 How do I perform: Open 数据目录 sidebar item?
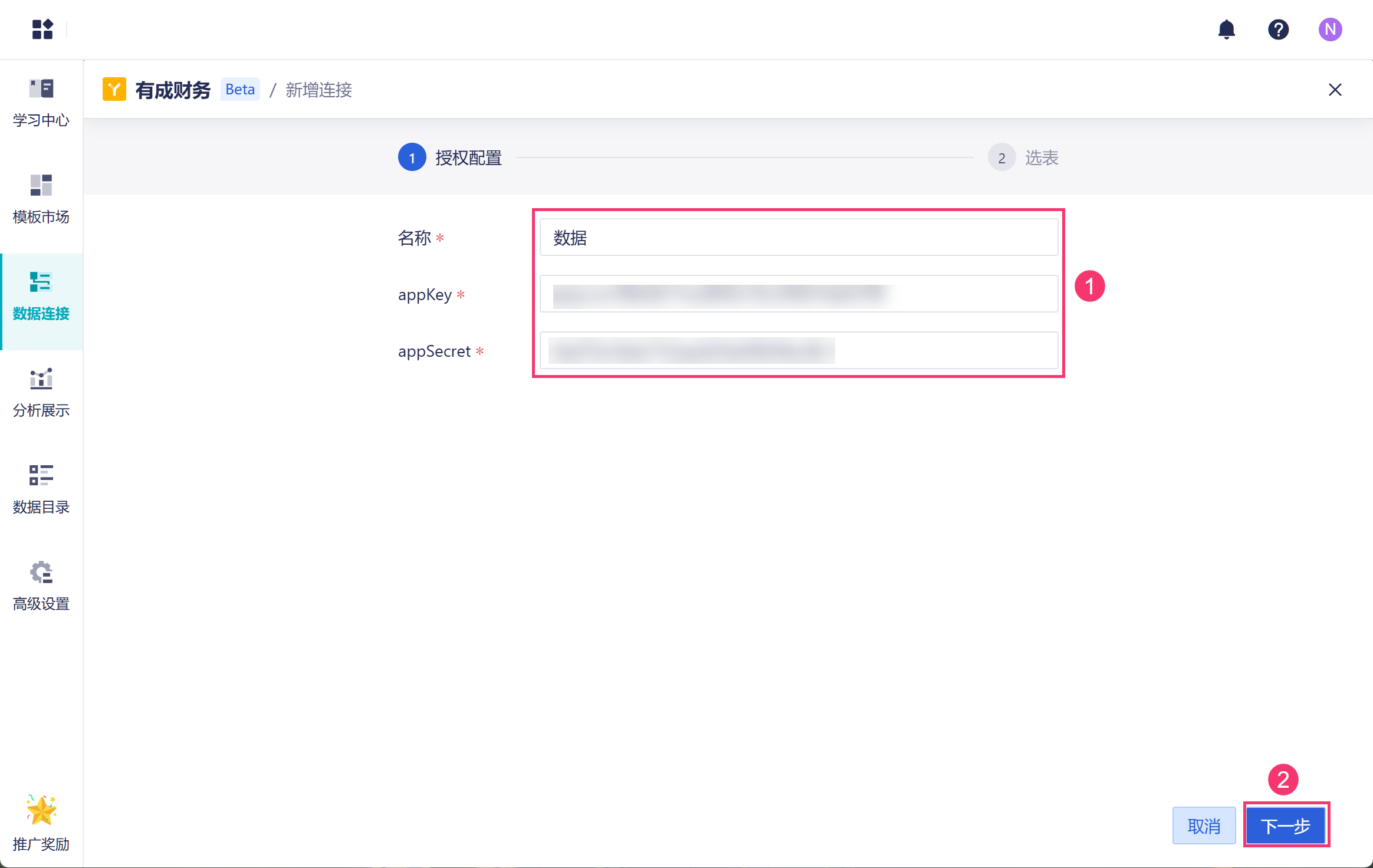[x=41, y=489]
